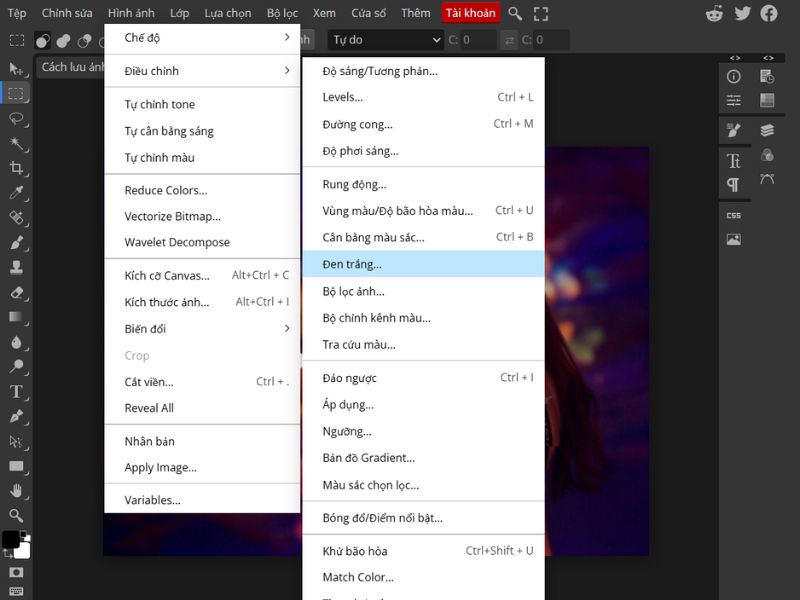Image resolution: width=800 pixels, height=600 pixels.
Task: Open the Facebook link icon
Action: tap(769, 13)
